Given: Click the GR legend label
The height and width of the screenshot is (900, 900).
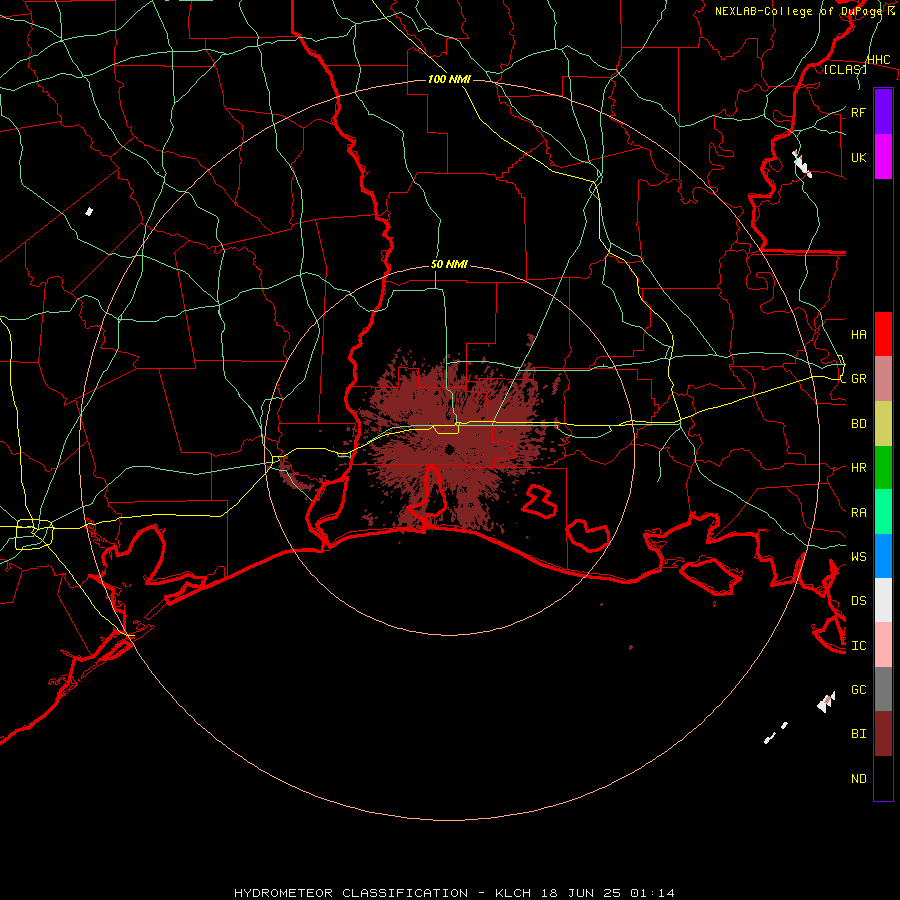Looking at the screenshot, I should point(858,379).
